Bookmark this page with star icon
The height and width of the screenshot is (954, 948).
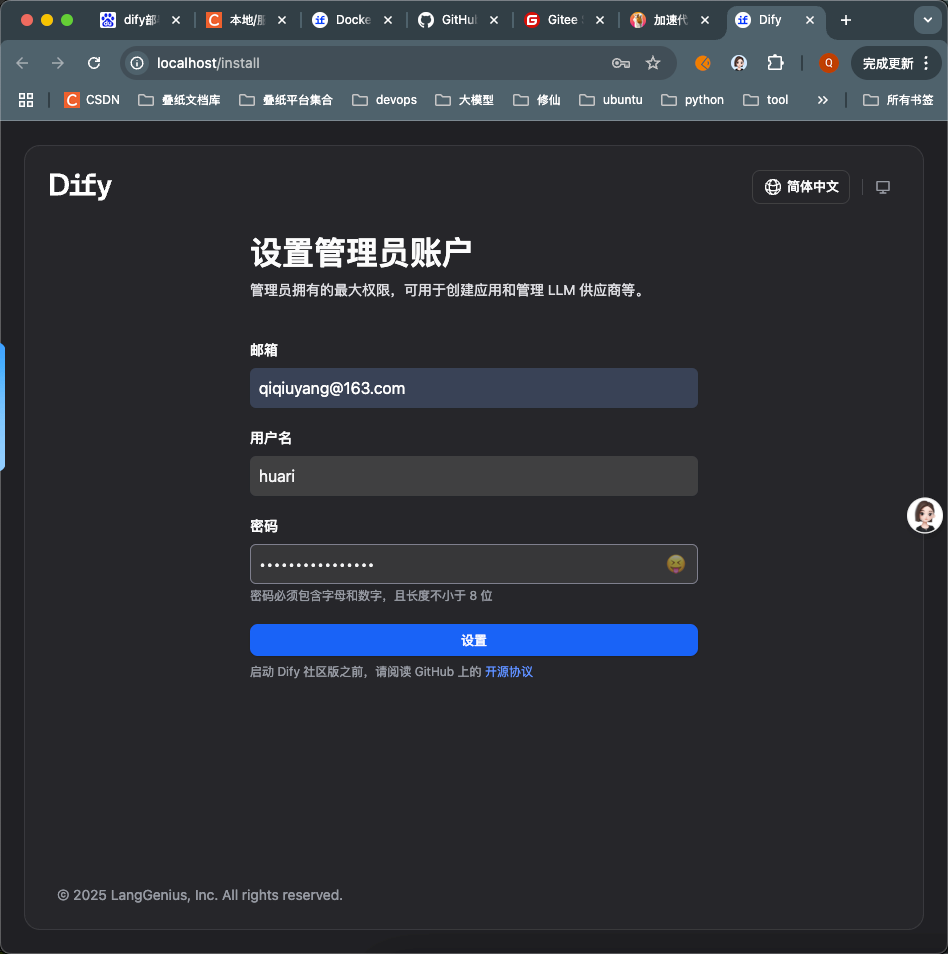click(653, 63)
